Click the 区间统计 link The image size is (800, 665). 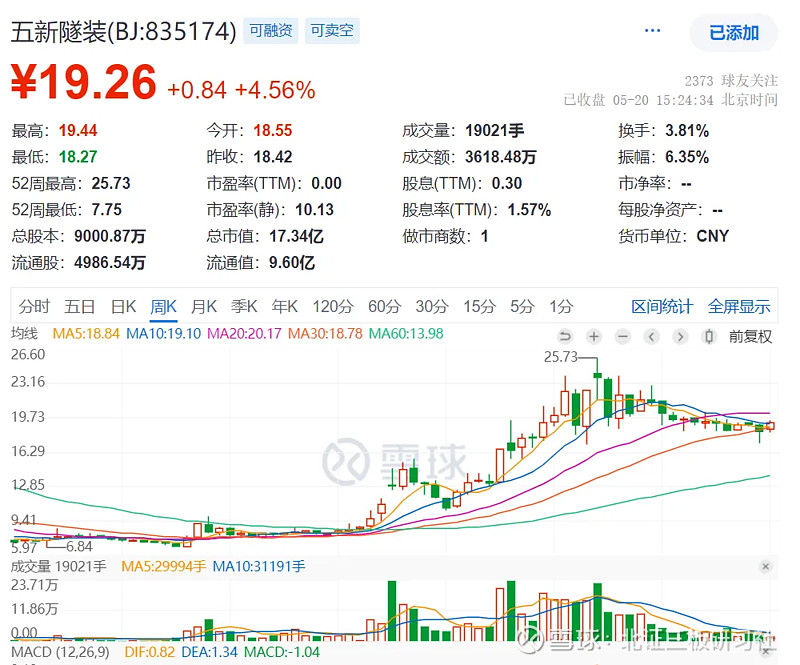661,307
